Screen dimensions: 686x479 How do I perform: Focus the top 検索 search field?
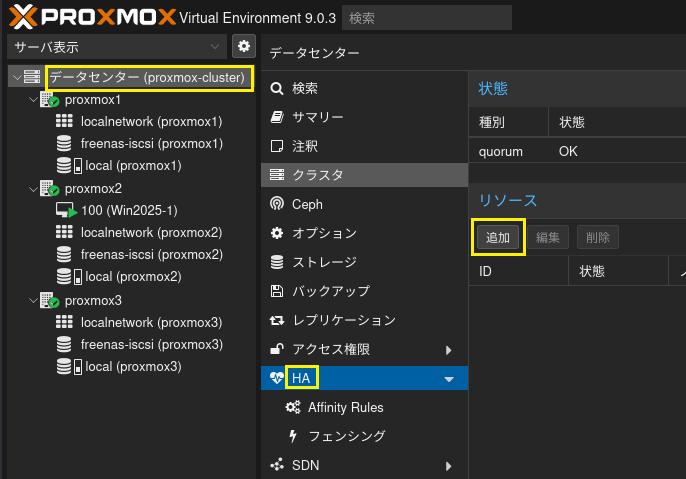point(427,17)
